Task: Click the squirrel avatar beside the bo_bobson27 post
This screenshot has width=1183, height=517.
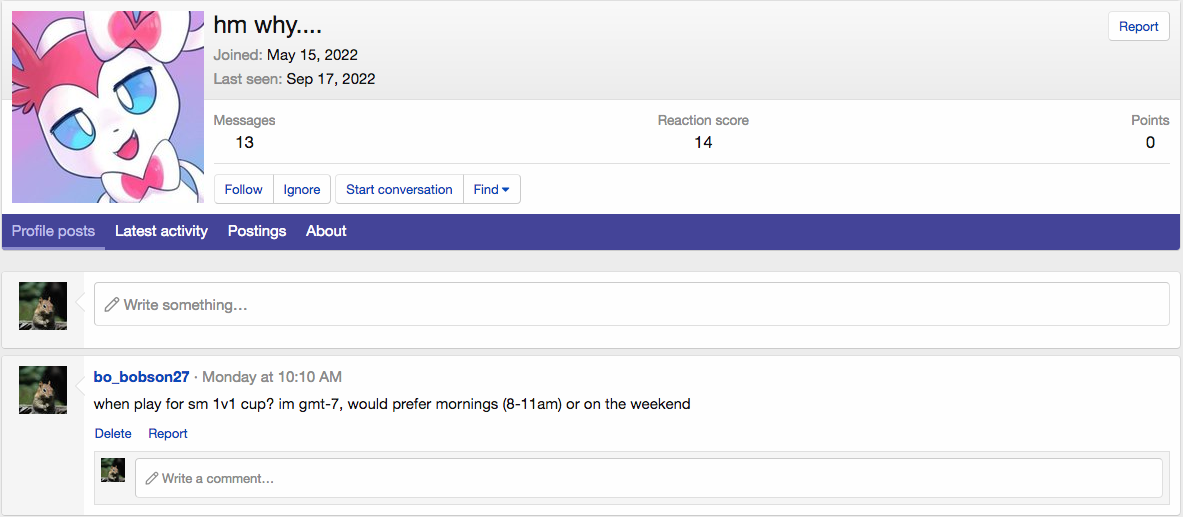Action: (43, 390)
